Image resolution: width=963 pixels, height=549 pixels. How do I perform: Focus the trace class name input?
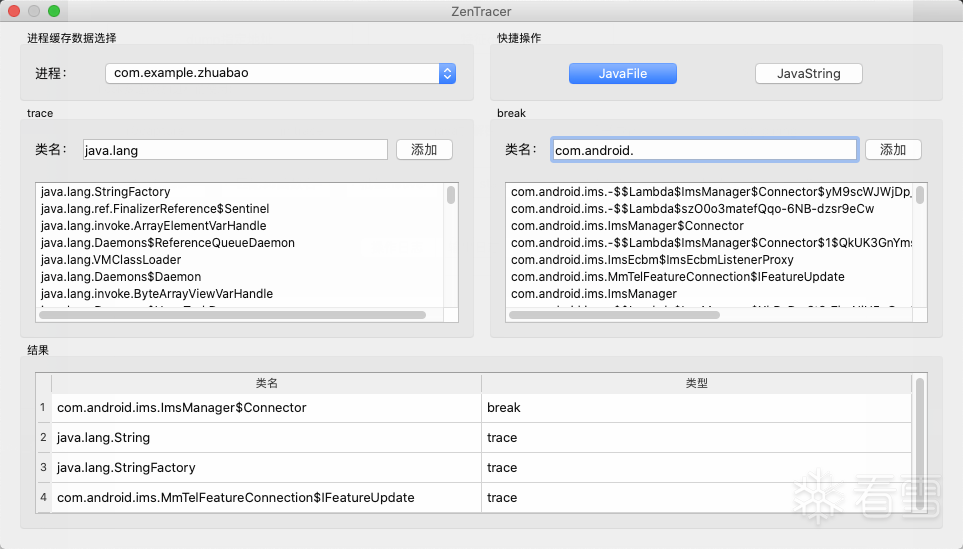pyautogui.click(x=235, y=150)
